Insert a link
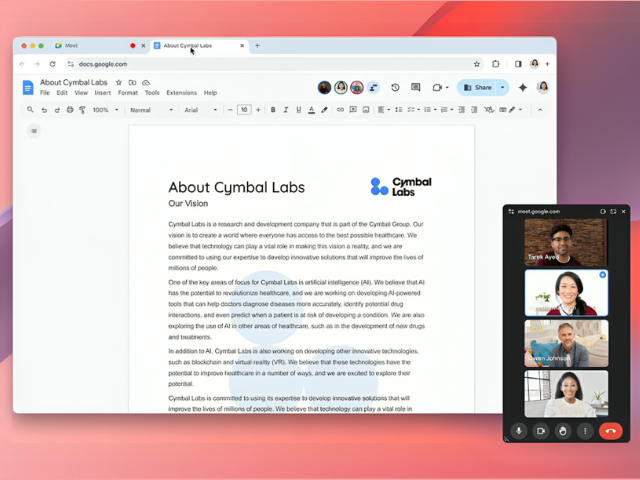This screenshot has width=640, height=480. click(340, 109)
